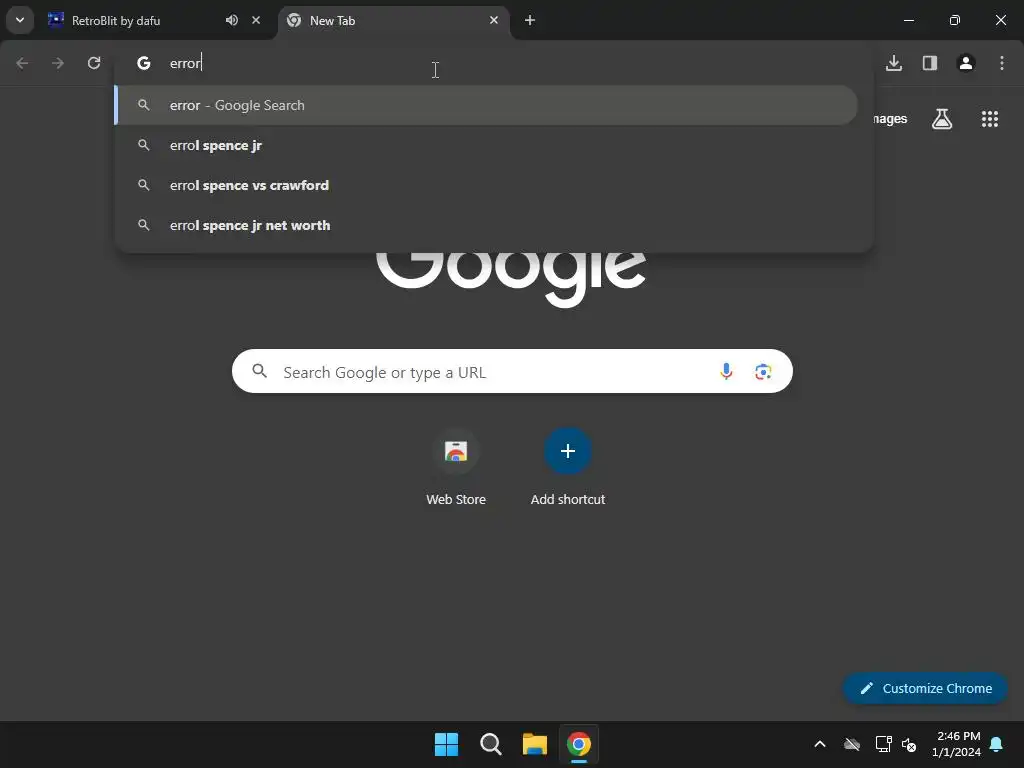Viewport: 1024px width, 768px height.
Task: Open the Search Labs flask icon
Action: click(942, 119)
